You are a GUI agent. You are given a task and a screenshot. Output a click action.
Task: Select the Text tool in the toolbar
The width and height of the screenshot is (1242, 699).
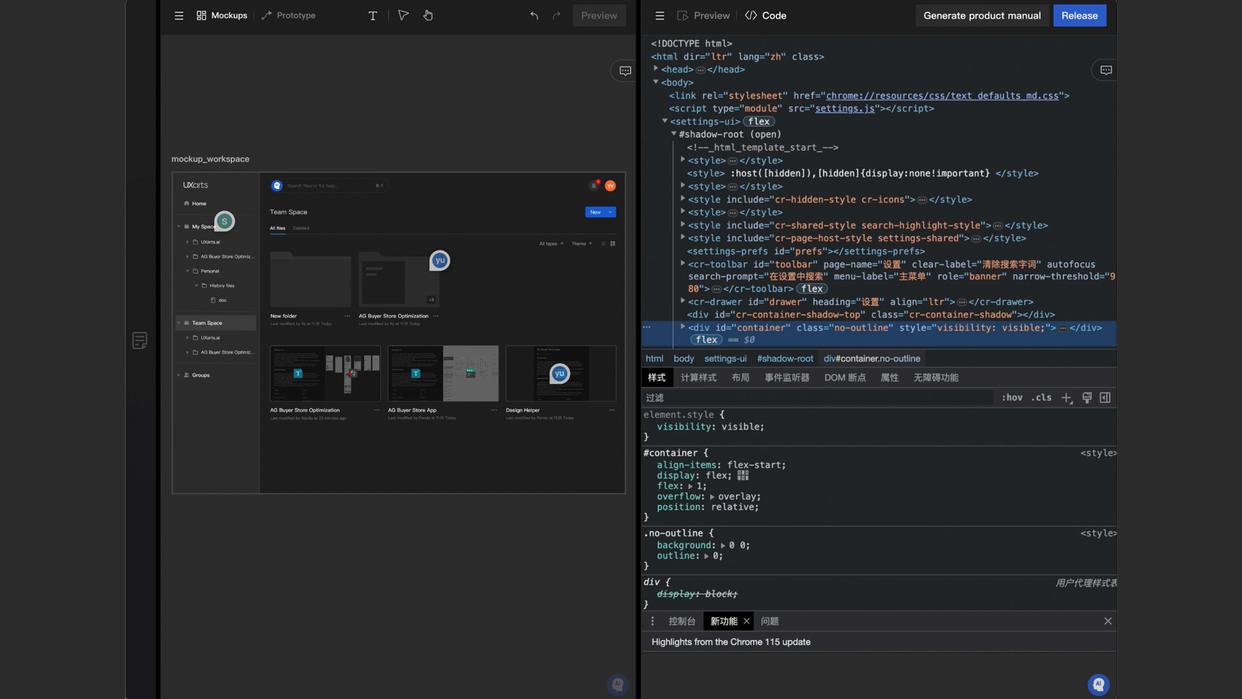tap(373, 15)
